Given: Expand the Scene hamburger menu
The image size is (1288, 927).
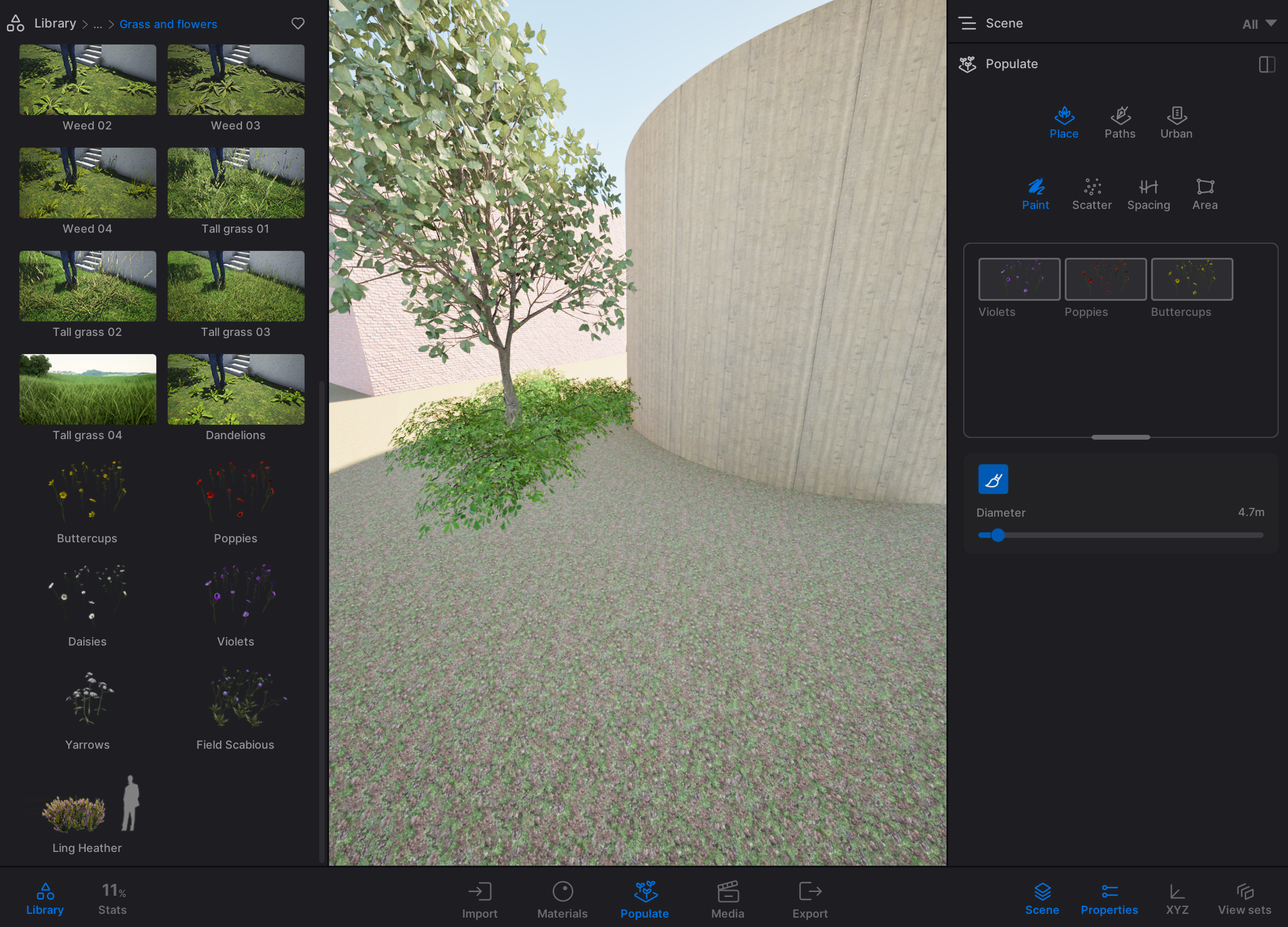Looking at the screenshot, I should tap(967, 24).
